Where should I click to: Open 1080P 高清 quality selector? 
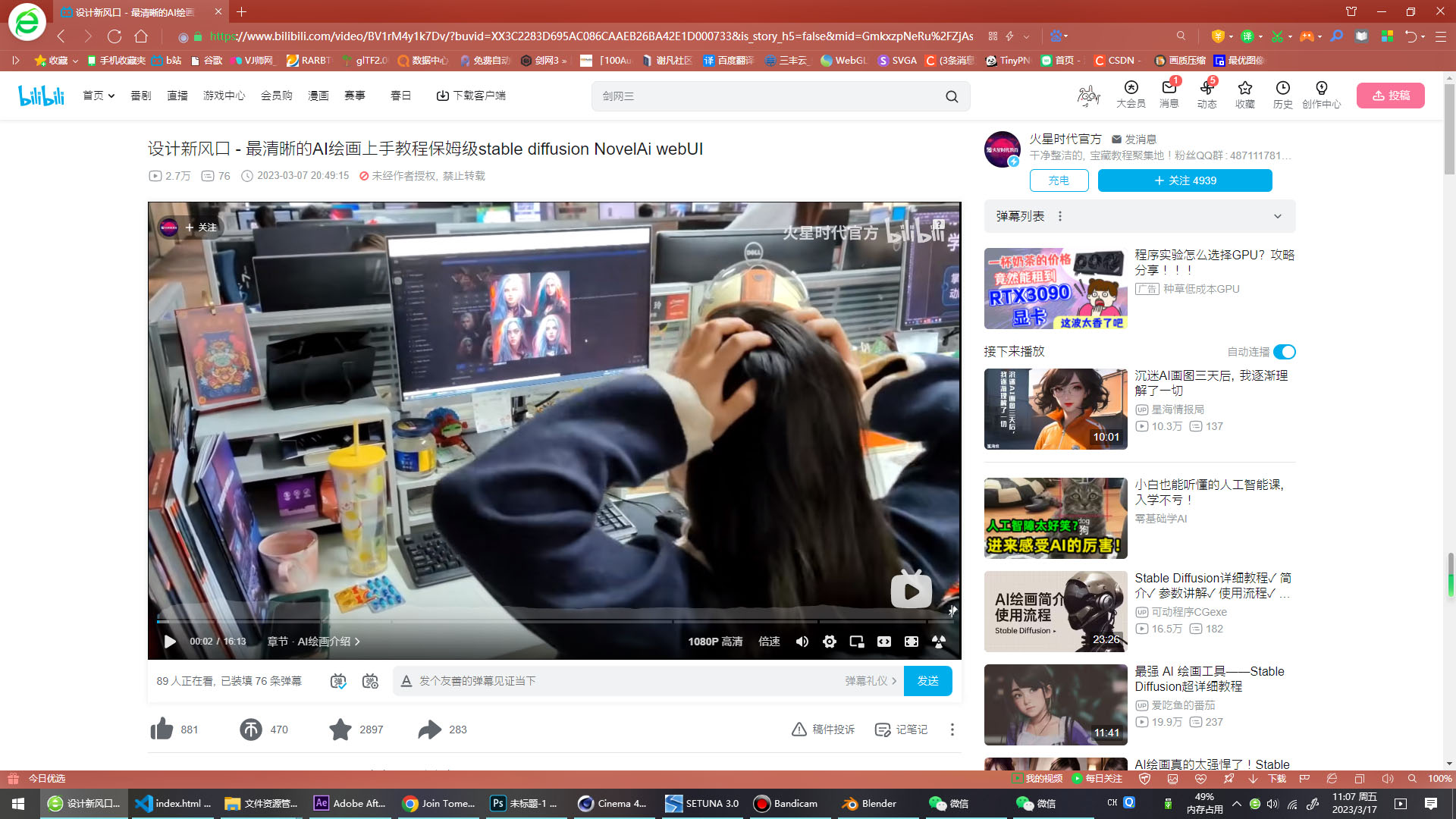point(715,642)
